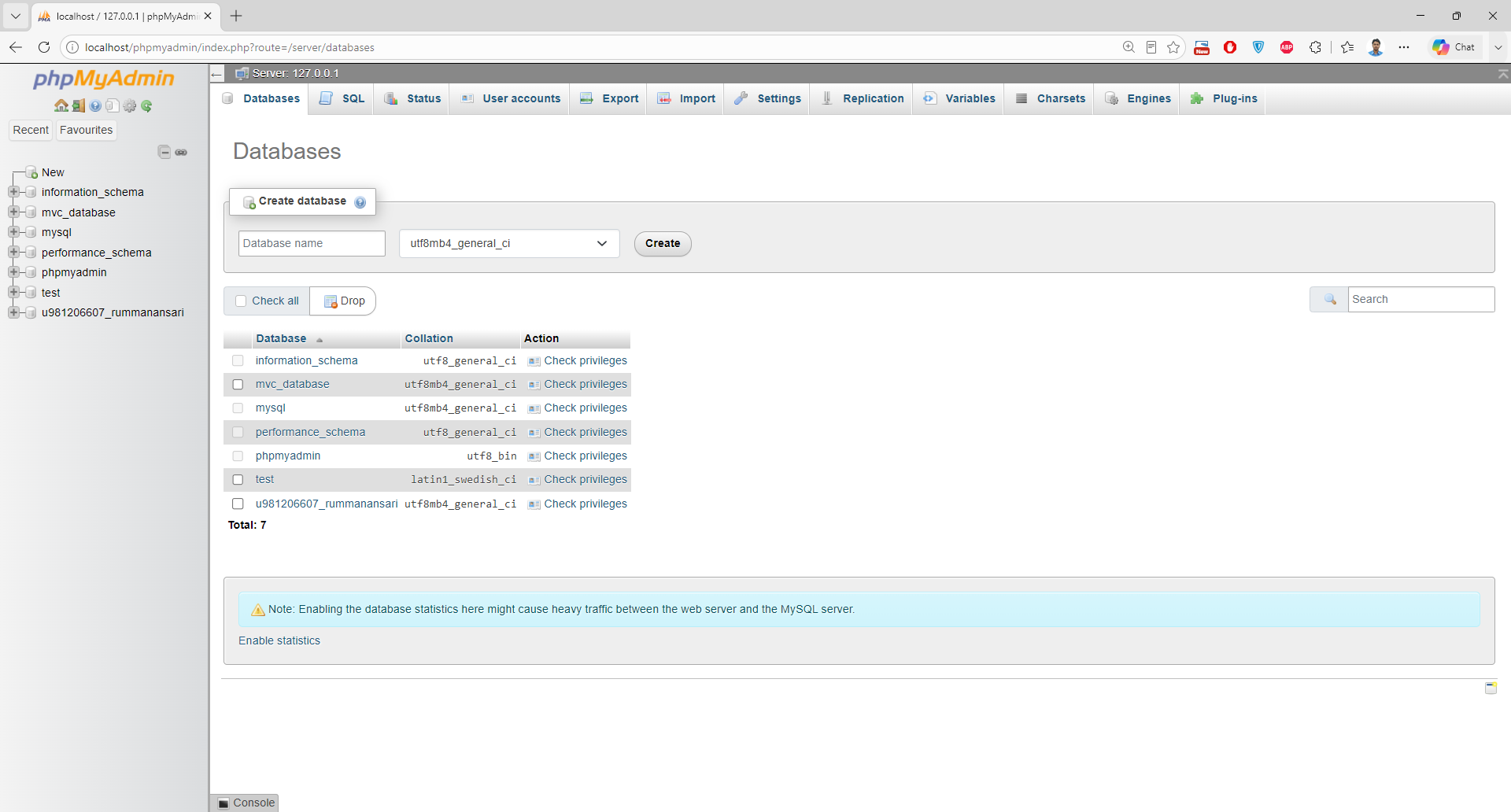
Task: Click the Database name input field
Action: point(312,243)
